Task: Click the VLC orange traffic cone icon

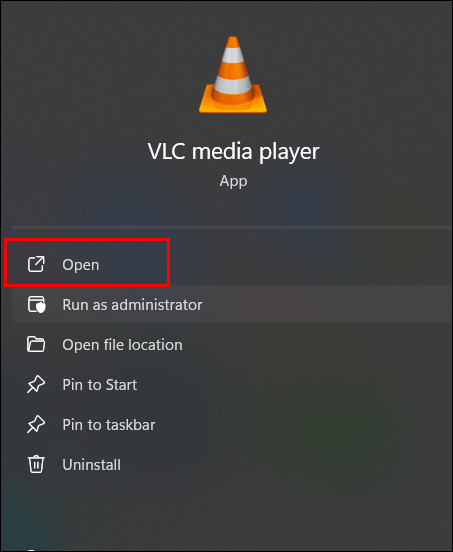Action: coord(233,75)
